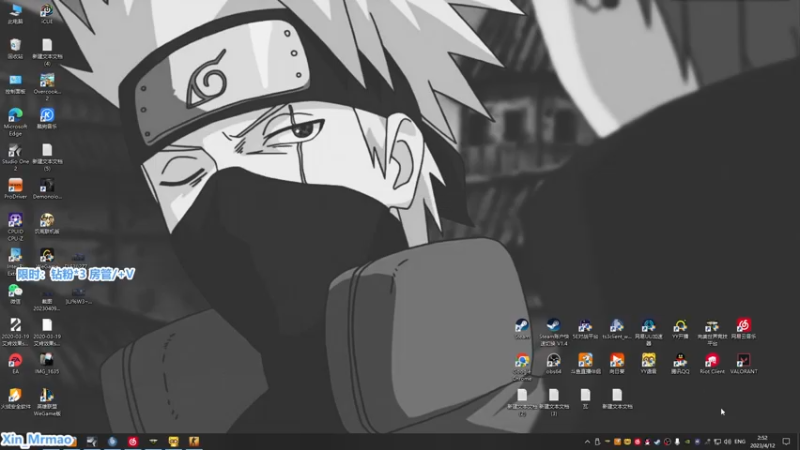Open the This PC desktop icon
The height and width of the screenshot is (450, 800).
click(x=15, y=13)
